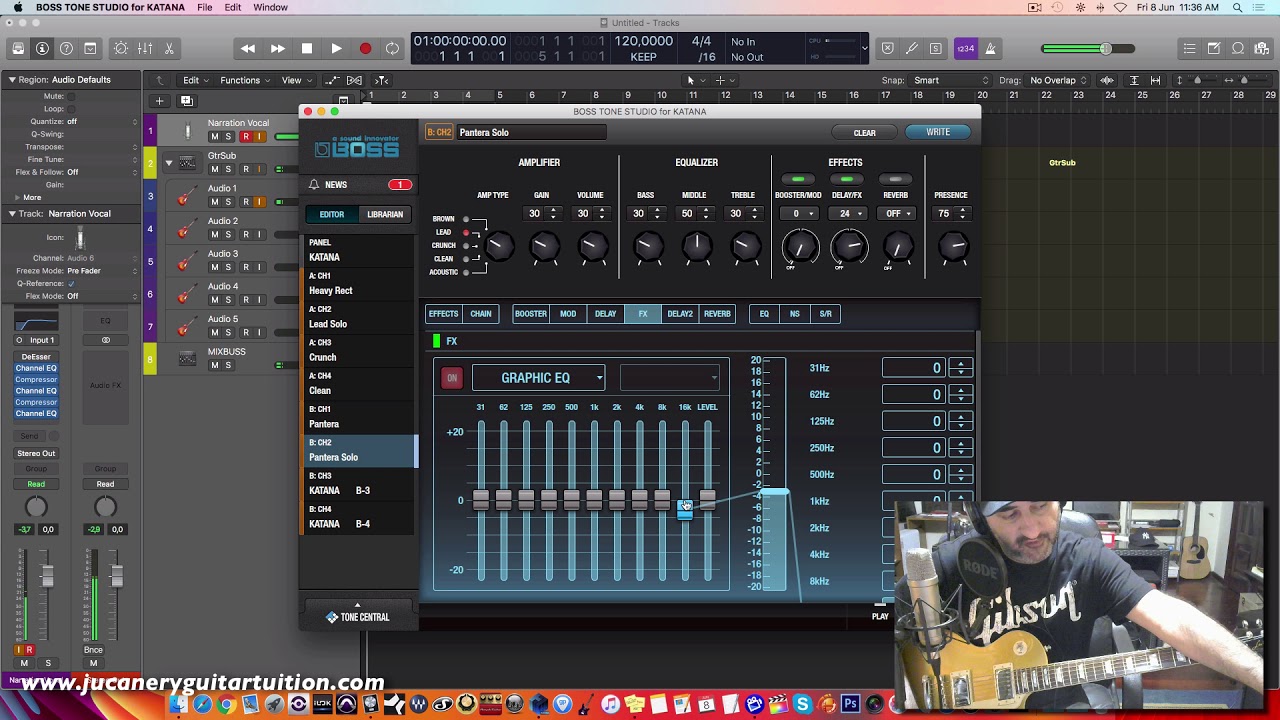Toggle the Booster/Mod effect green button
This screenshot has height=720, width=1280.
pos(798,179)
